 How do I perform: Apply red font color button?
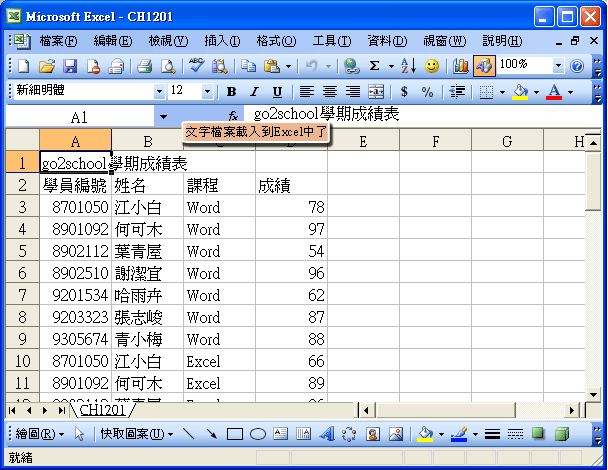554,92
